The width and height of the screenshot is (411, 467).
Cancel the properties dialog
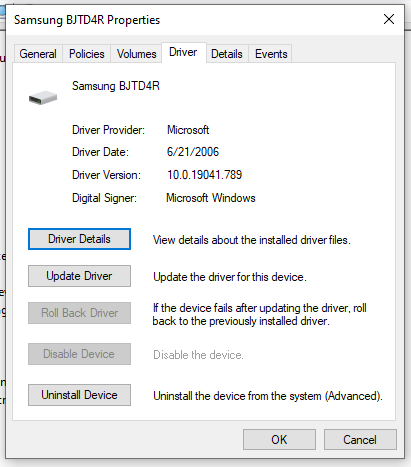[360, 440]
